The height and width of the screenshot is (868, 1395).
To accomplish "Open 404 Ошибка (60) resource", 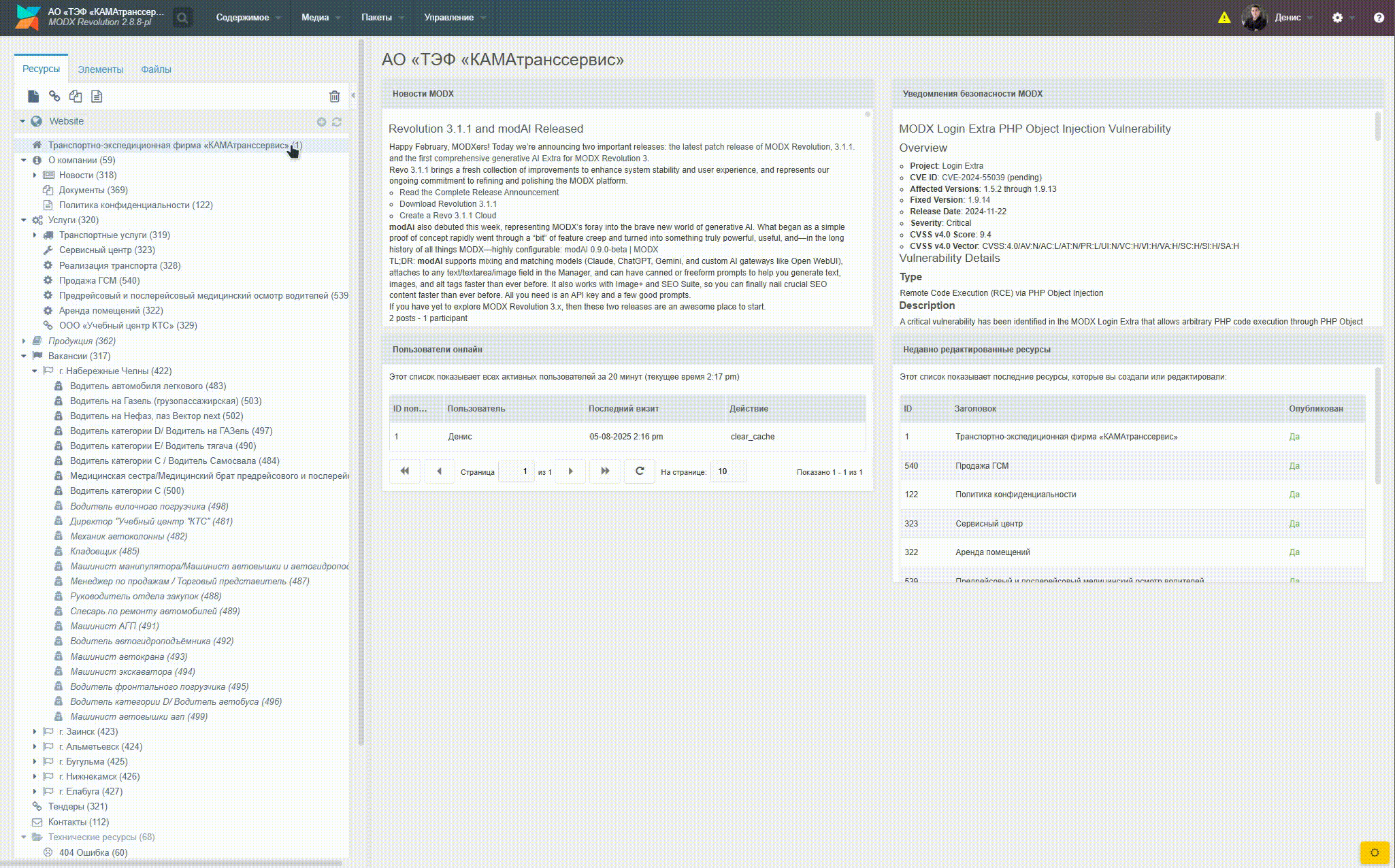I will (93, 852).
